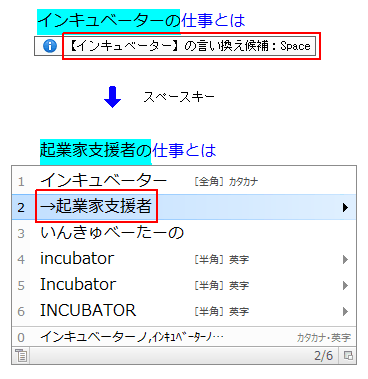Screen dimensions: 368x379
Task: Select candidate 5 capitalized Incubator
Action: click(184, 285)
